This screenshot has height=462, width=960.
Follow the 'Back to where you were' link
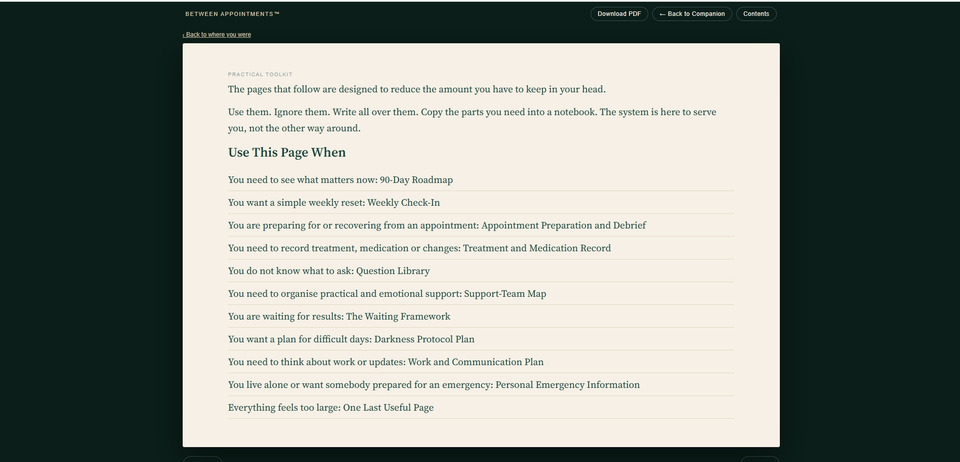pos(217,35)
